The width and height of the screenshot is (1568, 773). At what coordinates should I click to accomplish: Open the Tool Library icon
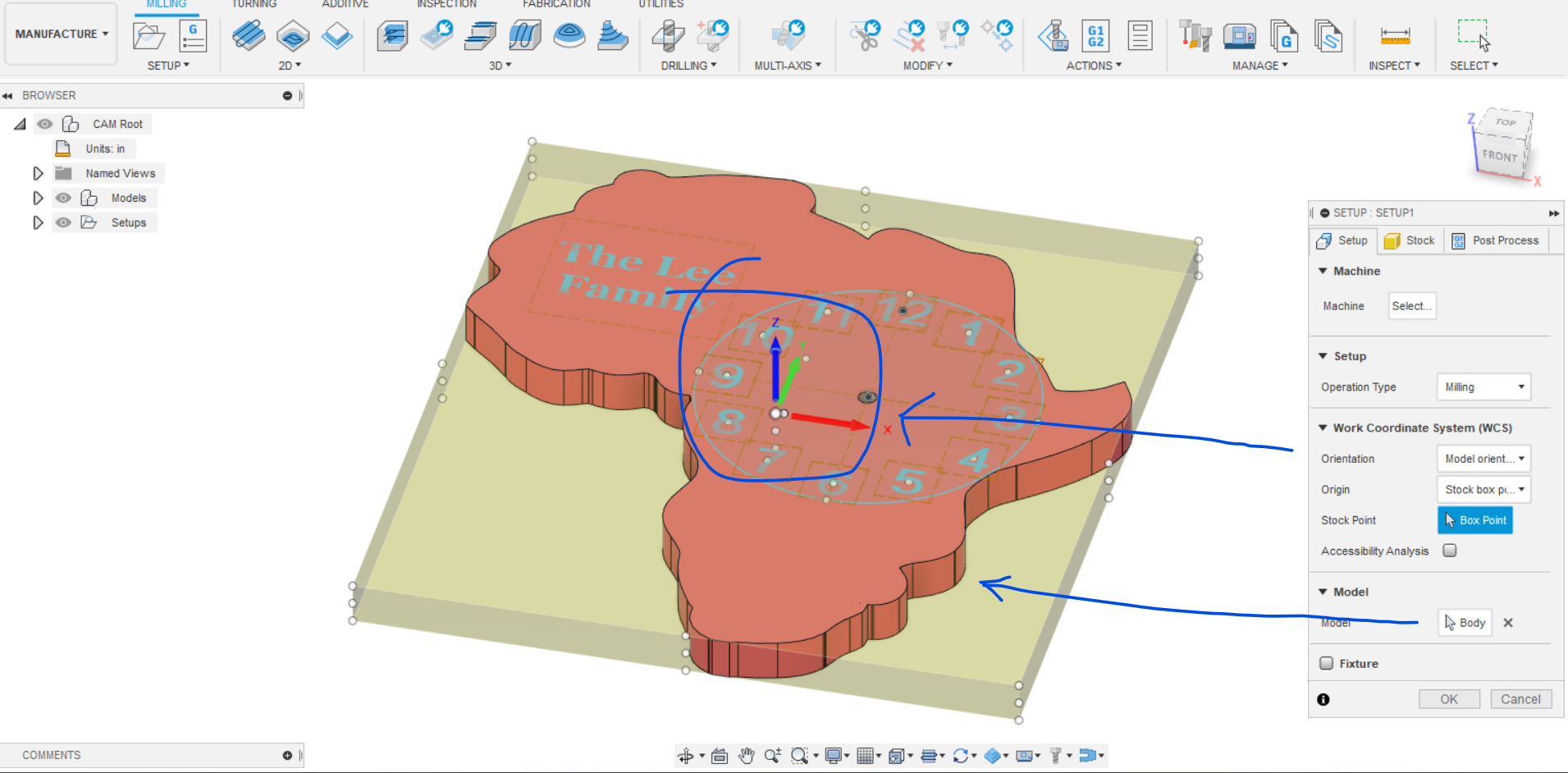1195,36
